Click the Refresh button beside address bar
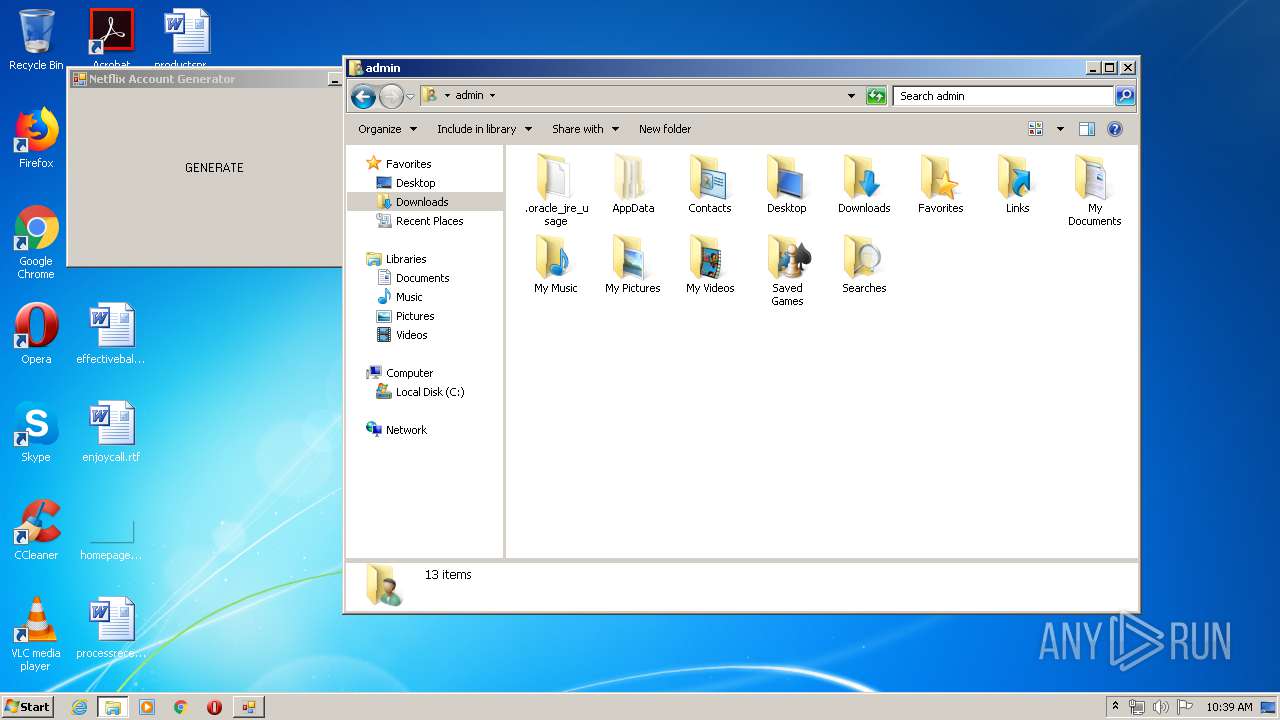1280x720 pixels. [x=876, y=96]
